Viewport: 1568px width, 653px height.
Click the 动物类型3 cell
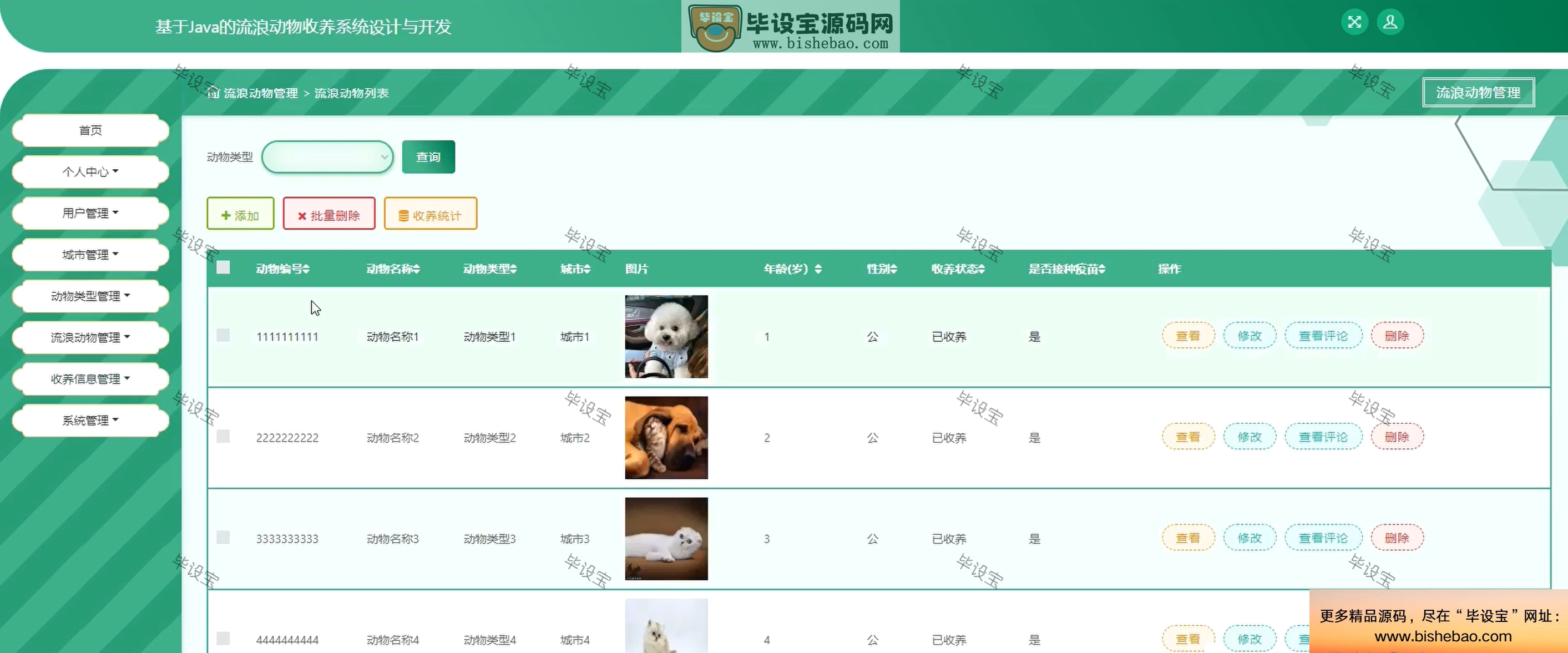[x=489, y=539]
